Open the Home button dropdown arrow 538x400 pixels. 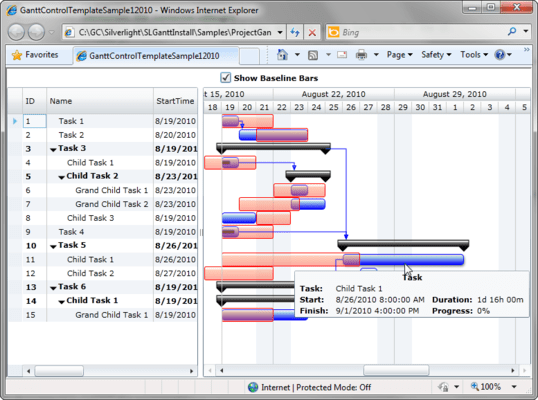click(x=297, y=55)
